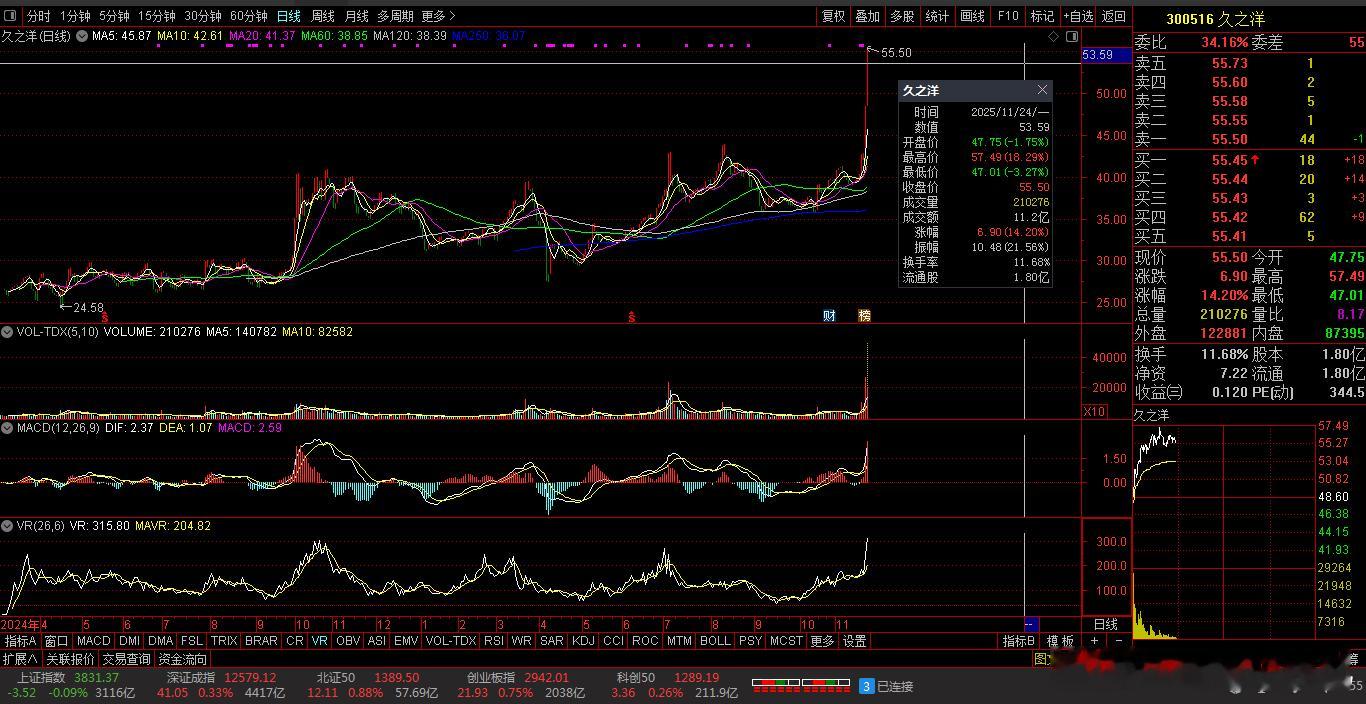
Task: Select the 60分钟 period tab
Action: pyautogui.click(x=248, y=16)
